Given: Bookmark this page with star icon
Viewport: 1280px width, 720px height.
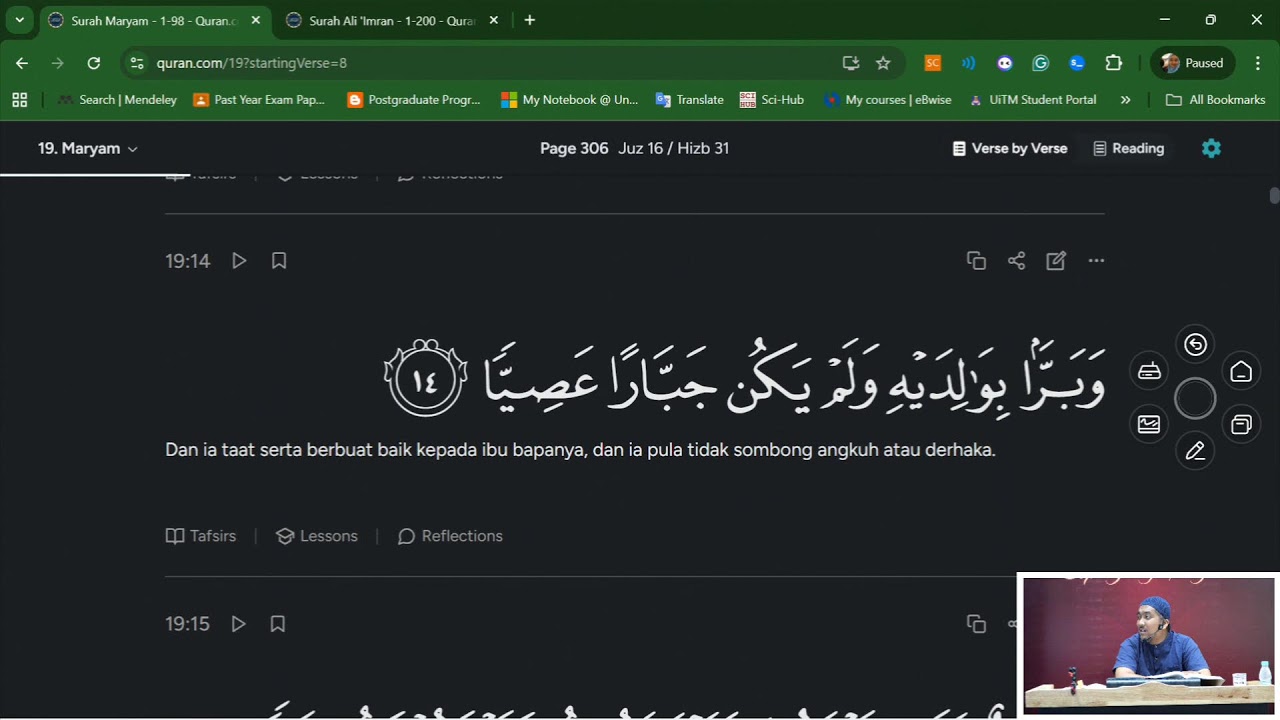Looking at the screenshot, I should 883,63.
